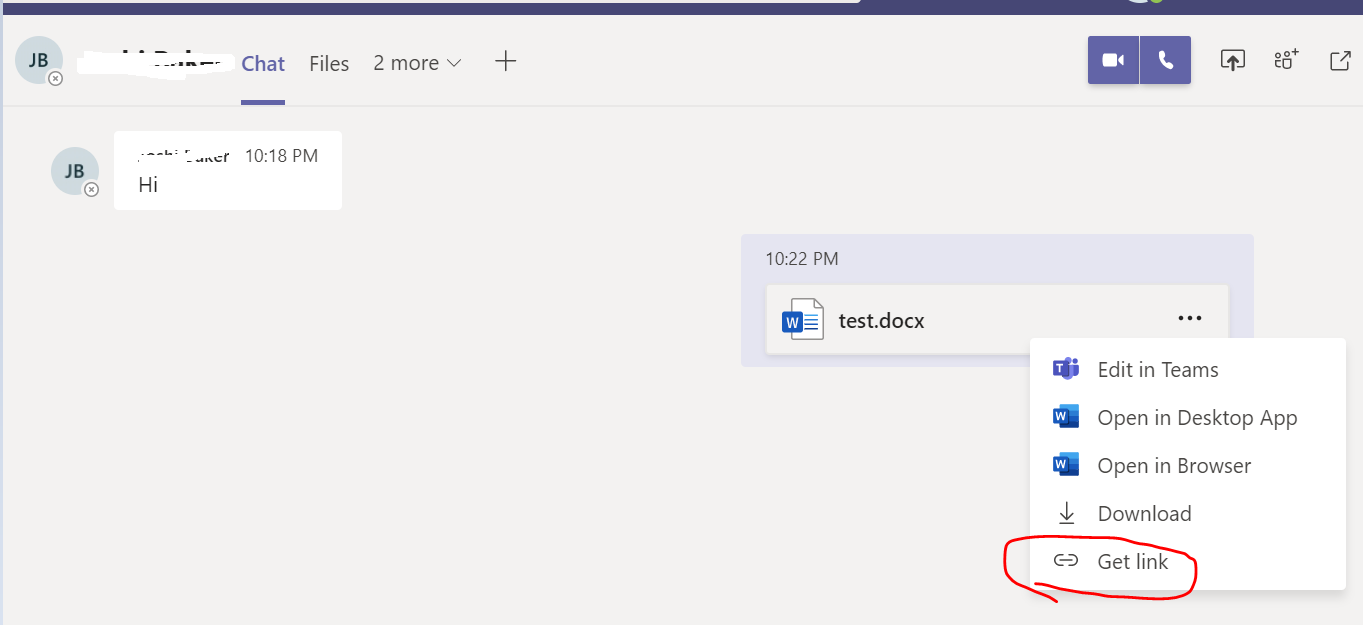Start an audio call
This screenshot has height=625, width=1369.
(x=1164, y=60)
